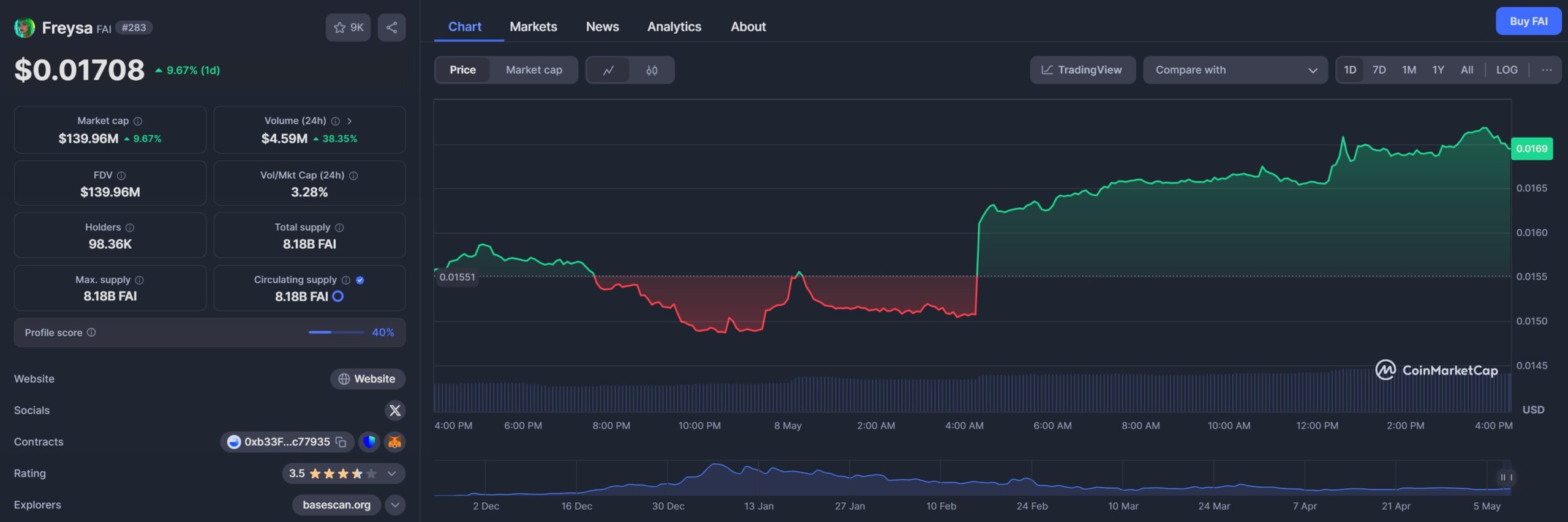
Task: Visit the project Website link
Action: click(x=367, y=379)
